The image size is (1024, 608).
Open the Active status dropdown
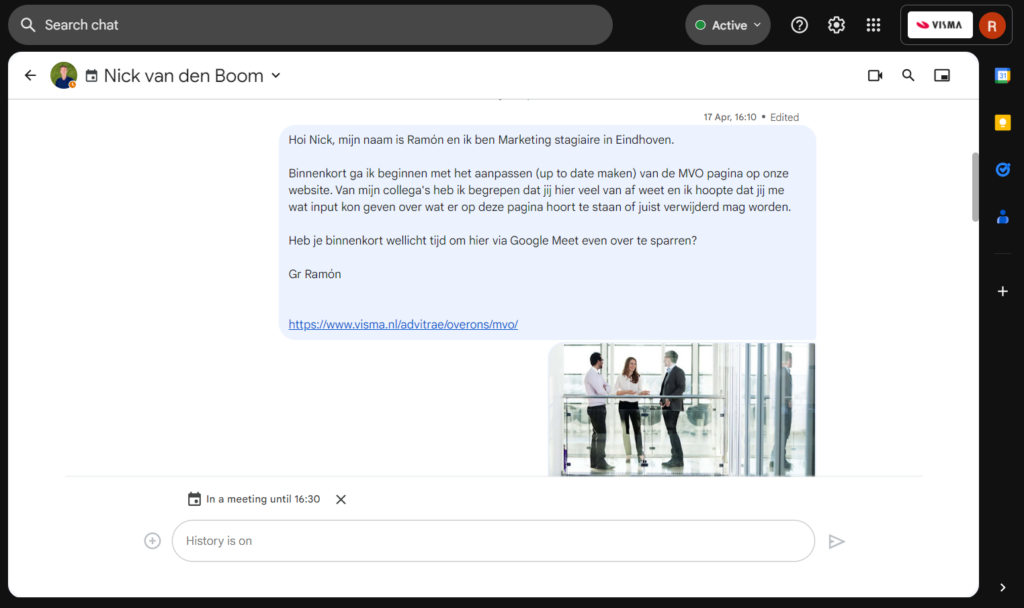coord(728,25)
